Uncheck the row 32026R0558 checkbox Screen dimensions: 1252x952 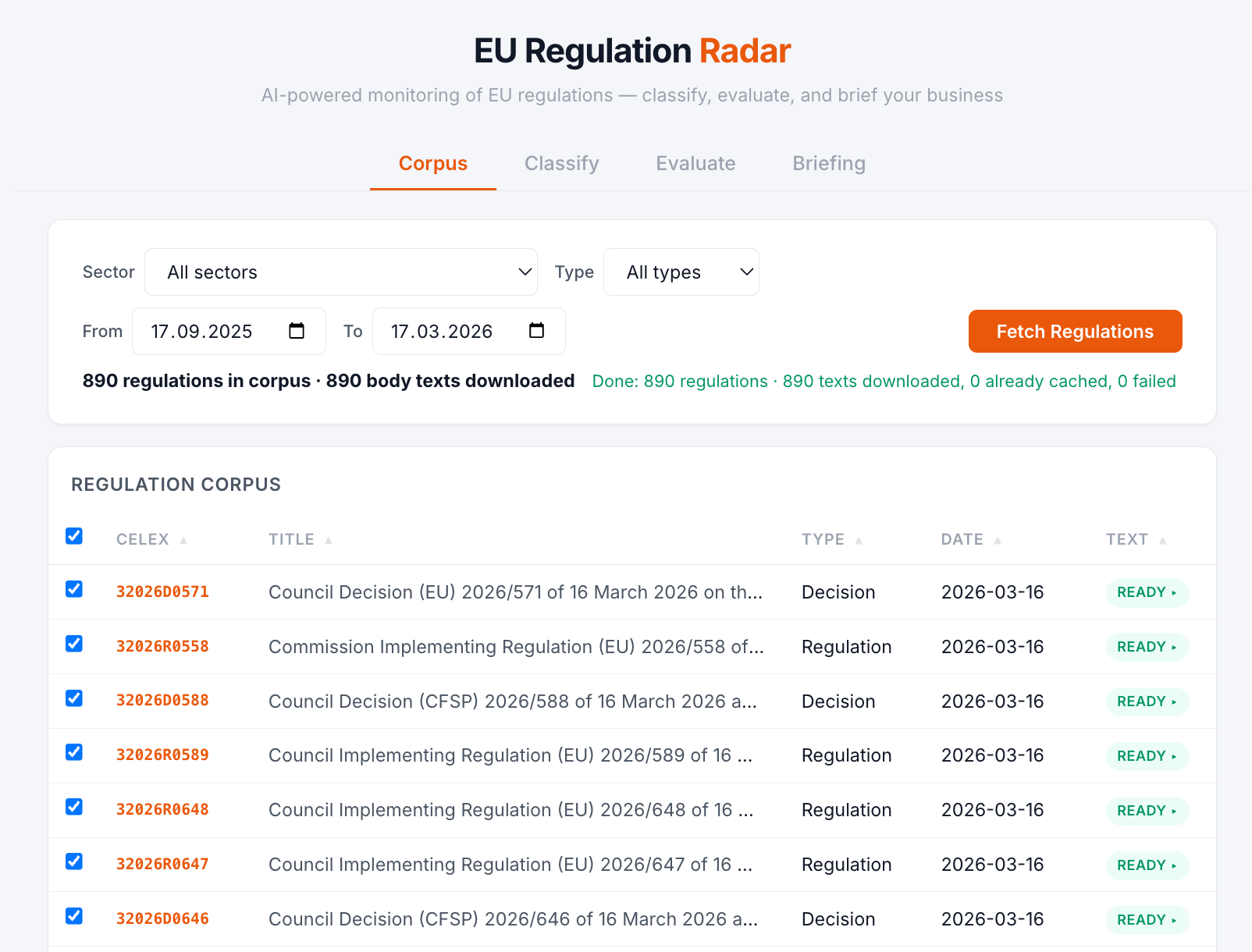(x=74, y=644)
